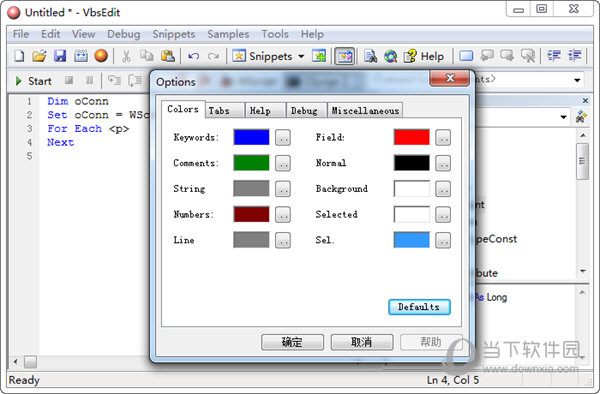Click the Step Over debug icon
This screenshot has height=394, width=600.
pos(134,80)
